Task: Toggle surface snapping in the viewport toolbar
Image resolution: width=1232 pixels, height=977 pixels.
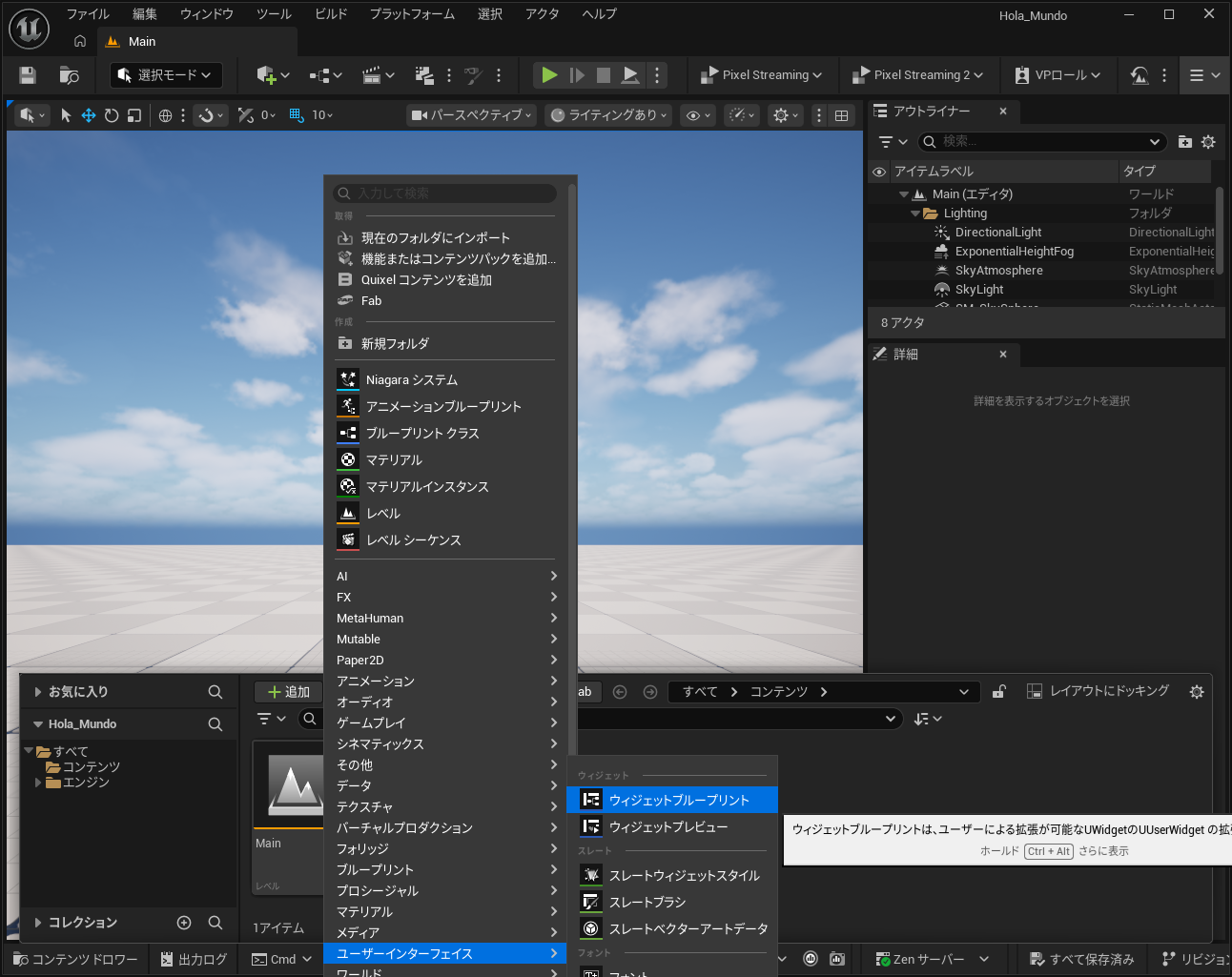Action: coord(211,115)
